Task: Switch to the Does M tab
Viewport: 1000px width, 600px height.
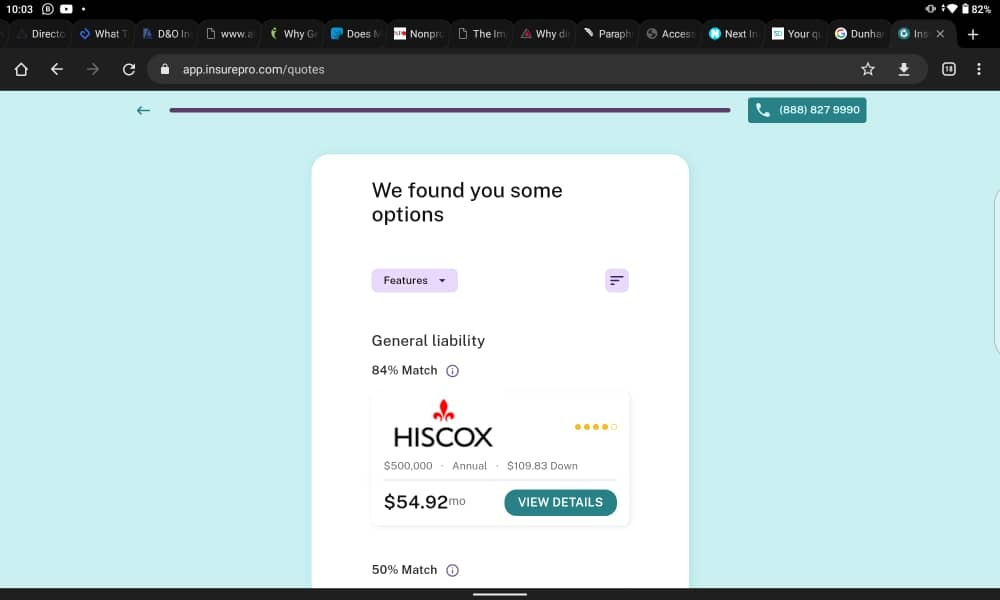Action: [x=356, y=34]
